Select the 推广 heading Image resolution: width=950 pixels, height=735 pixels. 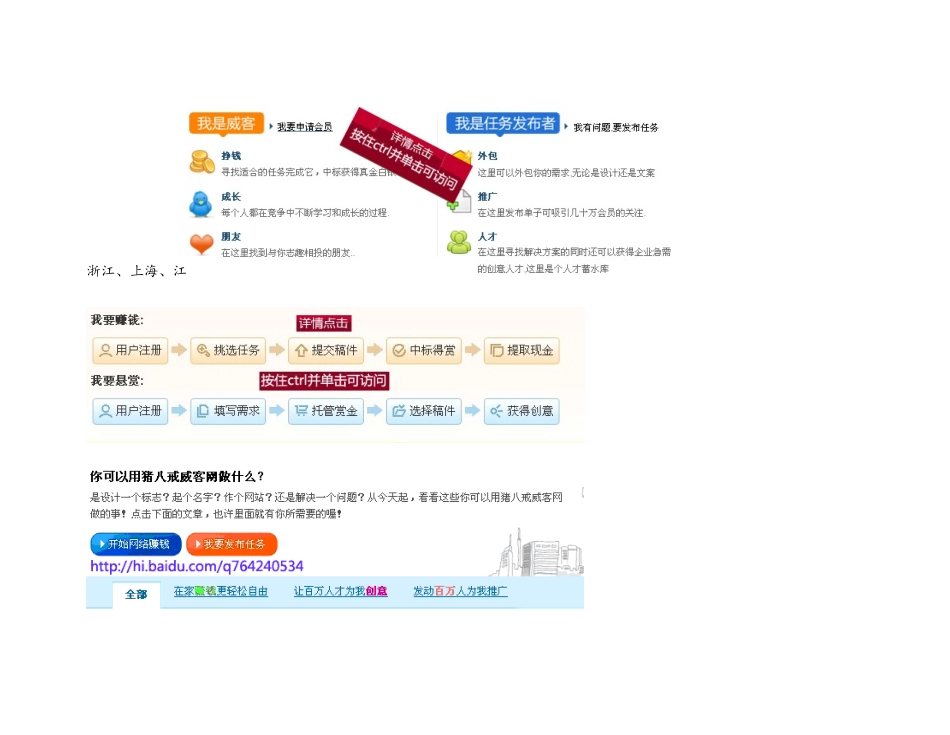click(x=487, y=196)
